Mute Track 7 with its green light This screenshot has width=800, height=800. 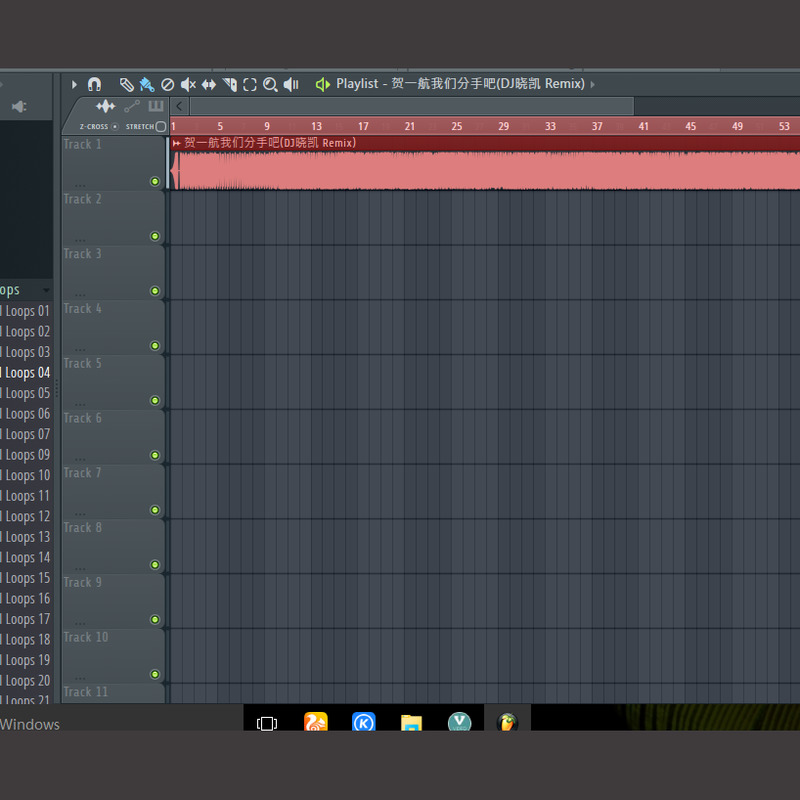(x=155, y=510)
